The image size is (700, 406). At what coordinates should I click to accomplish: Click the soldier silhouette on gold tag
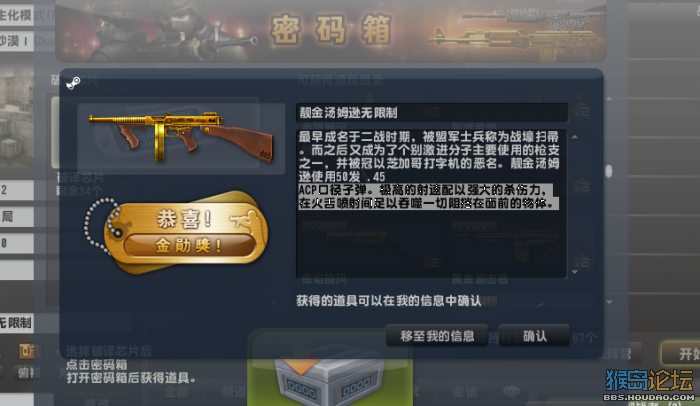[243, 220]
